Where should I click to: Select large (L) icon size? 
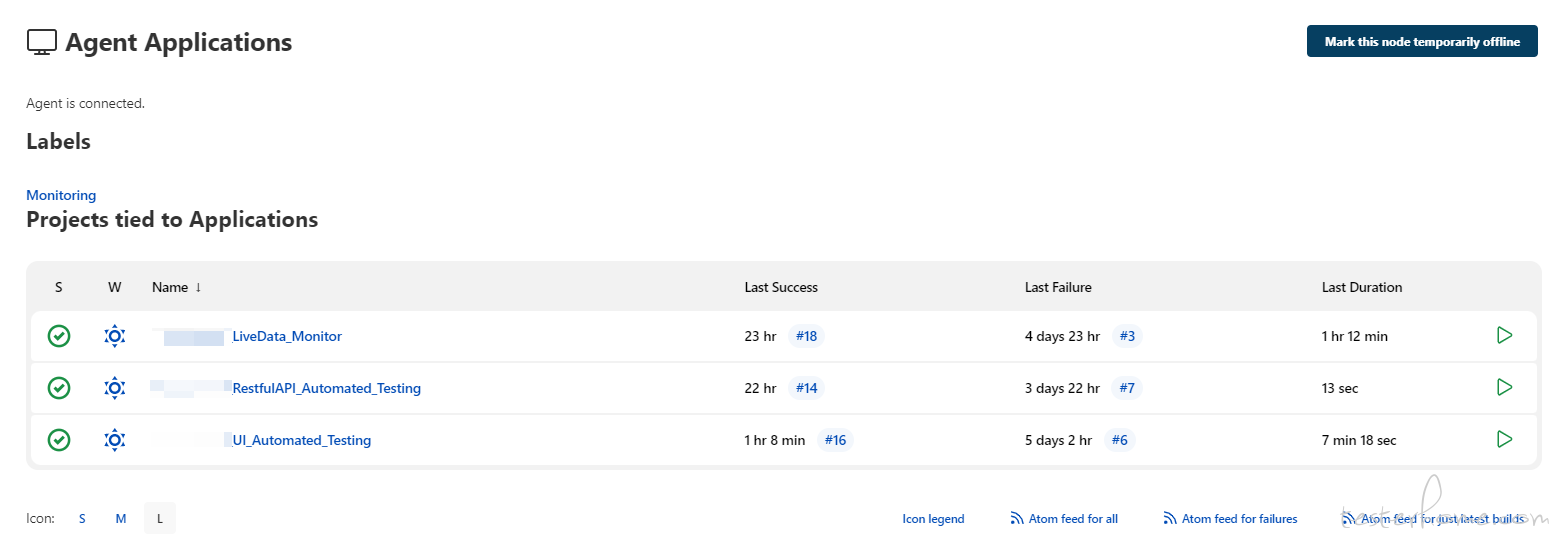[160, 519]
